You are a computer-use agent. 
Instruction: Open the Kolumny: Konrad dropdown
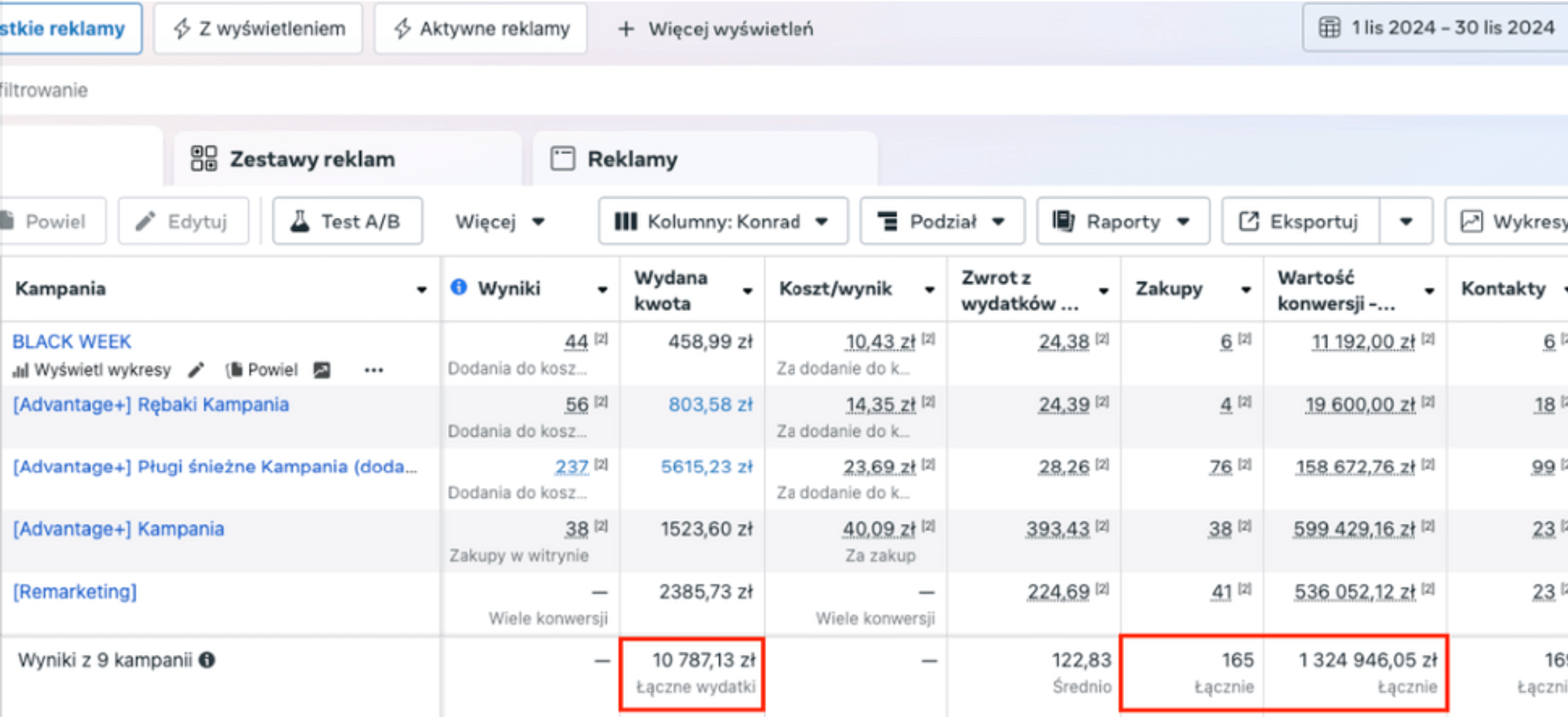point(723,221)
